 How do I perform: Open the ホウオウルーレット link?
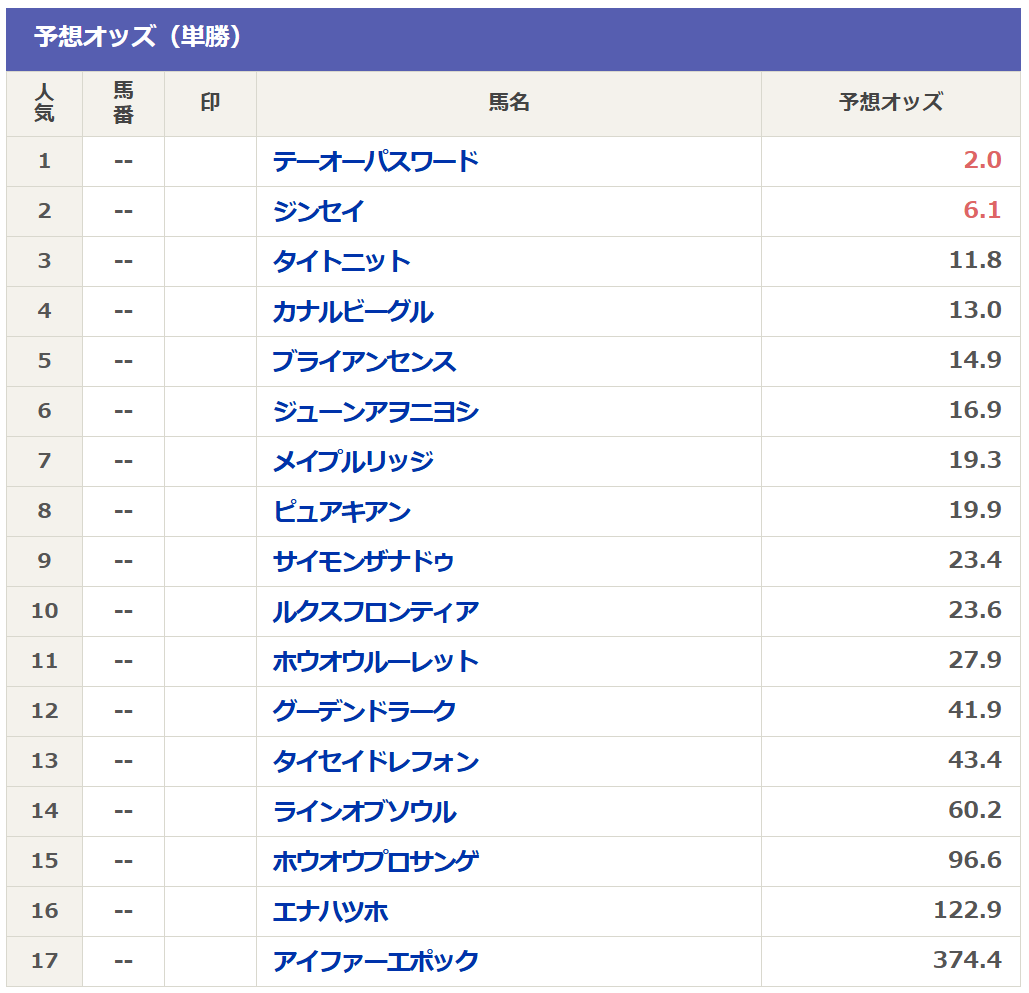coord(375,662)
